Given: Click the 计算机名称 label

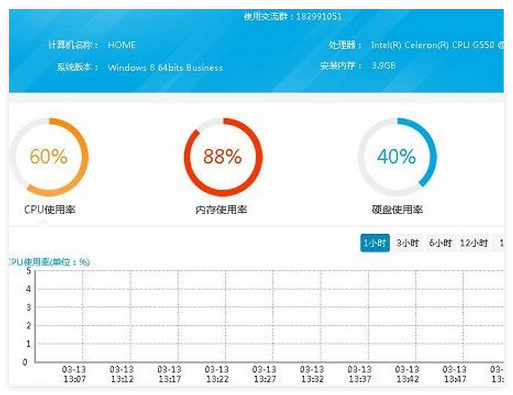Looking at the screenshot, I should click(73, 45).
